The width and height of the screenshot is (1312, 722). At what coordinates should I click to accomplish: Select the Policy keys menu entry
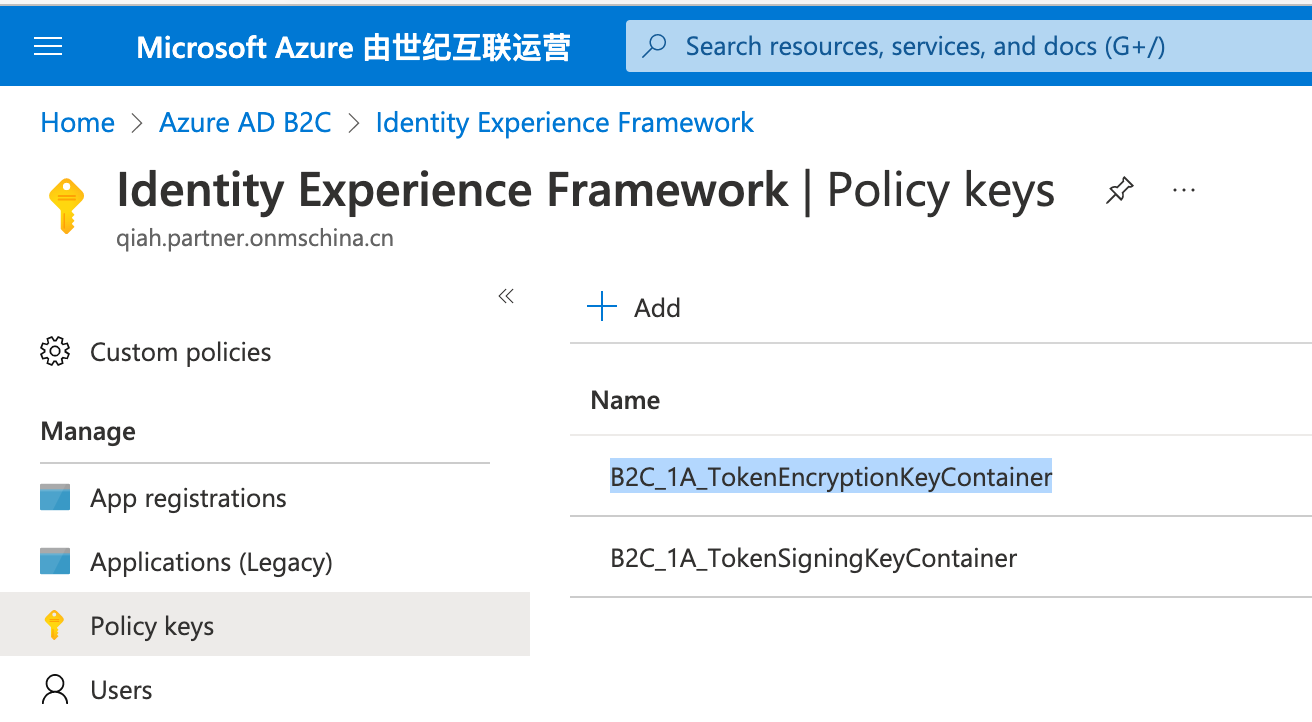(152, 625)
